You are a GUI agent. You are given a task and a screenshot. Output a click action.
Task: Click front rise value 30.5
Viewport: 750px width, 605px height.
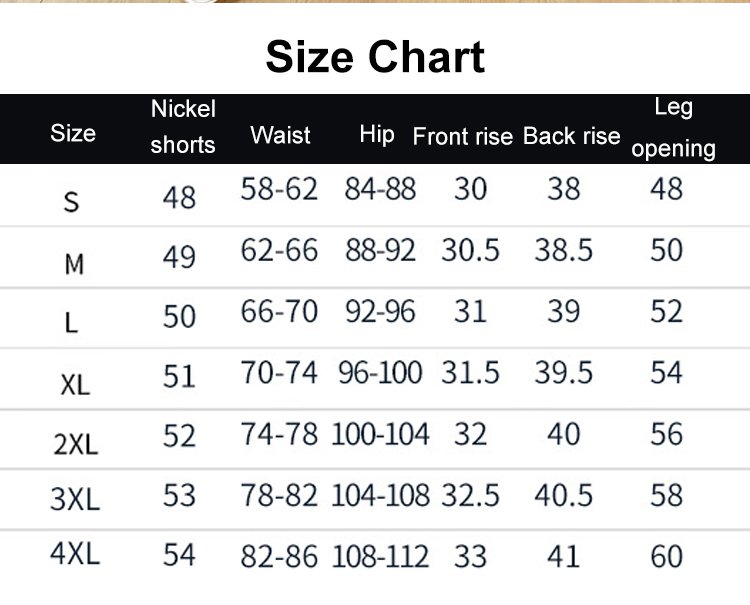[470, 250]
